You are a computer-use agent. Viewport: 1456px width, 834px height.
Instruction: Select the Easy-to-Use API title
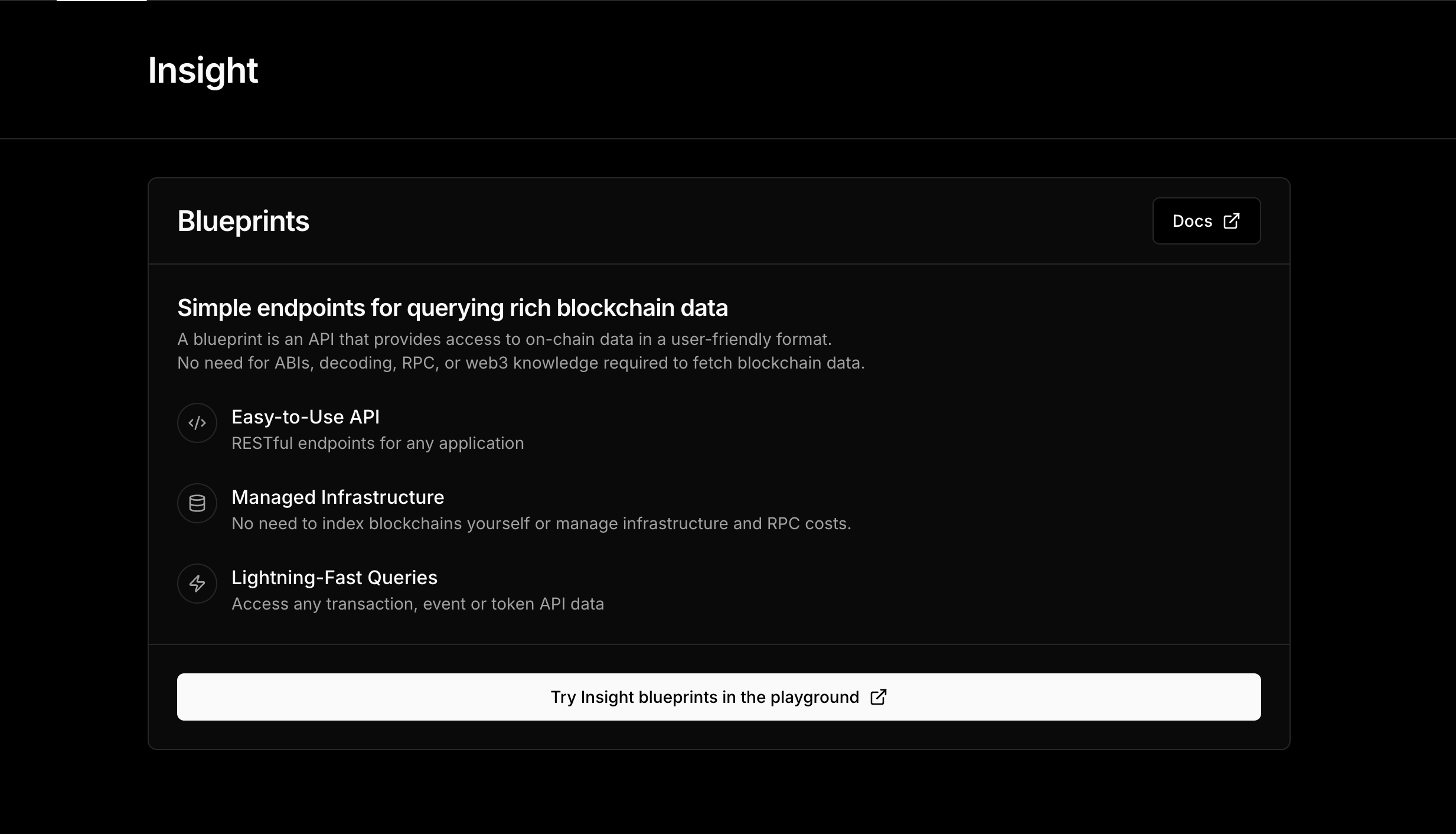point(305,417)
